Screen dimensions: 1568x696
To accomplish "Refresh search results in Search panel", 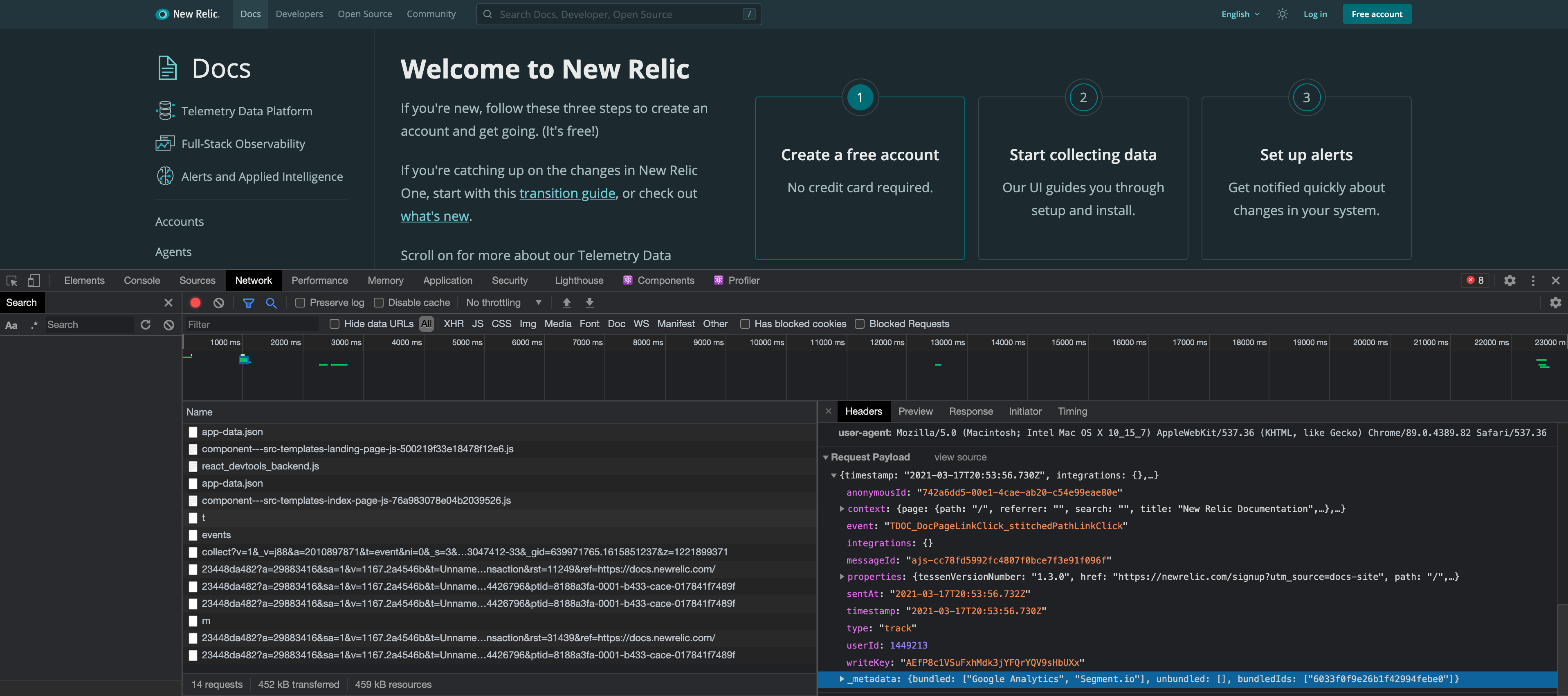I will coord(146,325).
